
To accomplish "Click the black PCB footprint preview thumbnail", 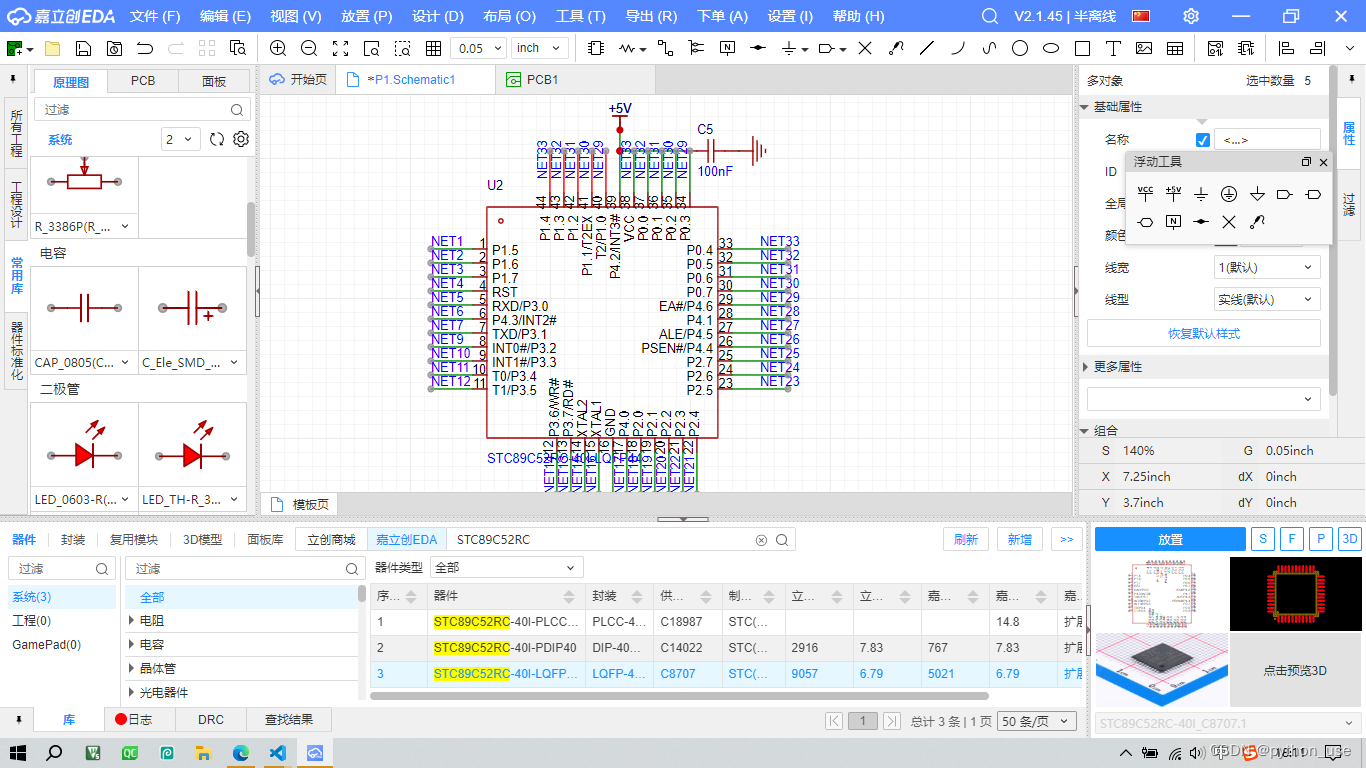I will [1295, 594].
